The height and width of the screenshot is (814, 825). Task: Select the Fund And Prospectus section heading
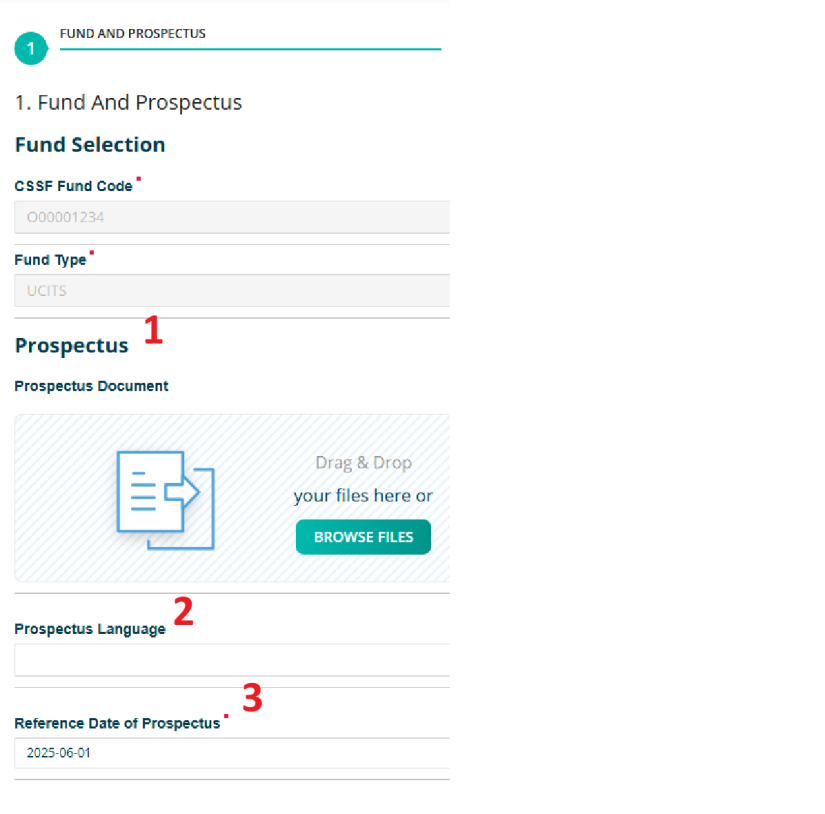pyautogui.click(x=128, y=102)
